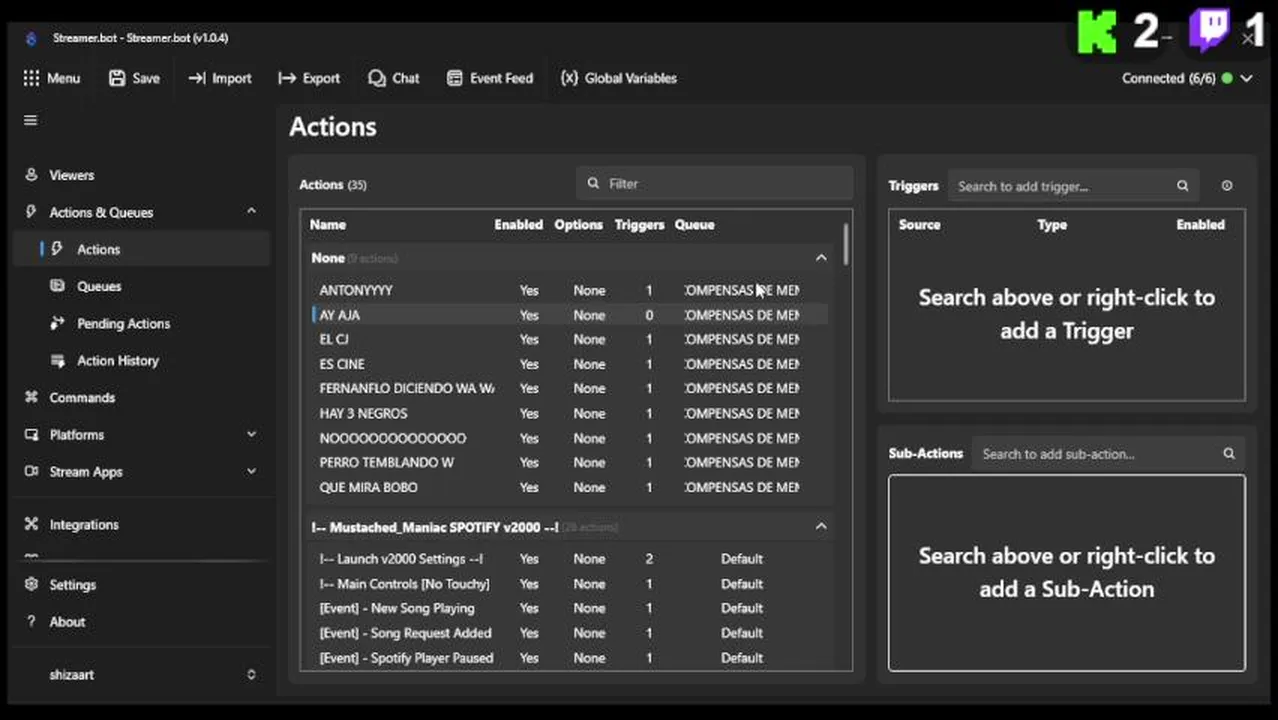Click the Stream Apps camera icon
The image size is (1278, 720).
(x=31, y=471)
